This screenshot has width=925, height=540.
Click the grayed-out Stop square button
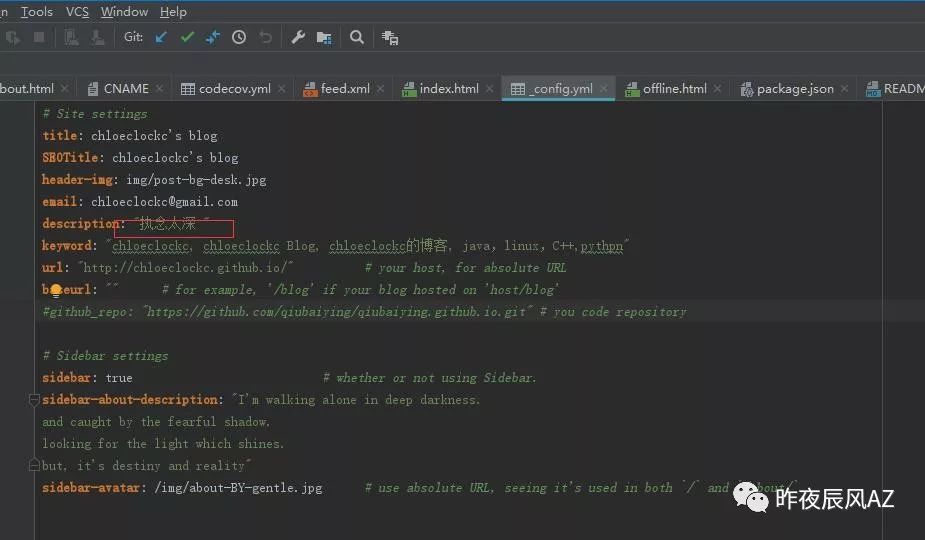pos(39,37)
